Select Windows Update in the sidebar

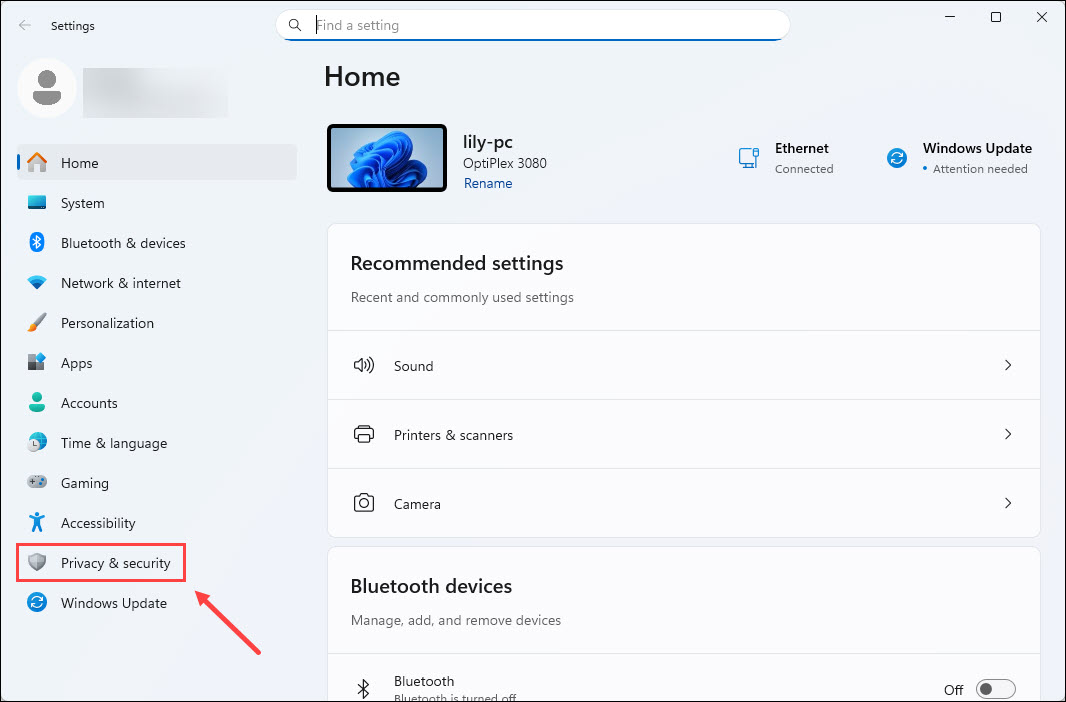pos(113,603)
